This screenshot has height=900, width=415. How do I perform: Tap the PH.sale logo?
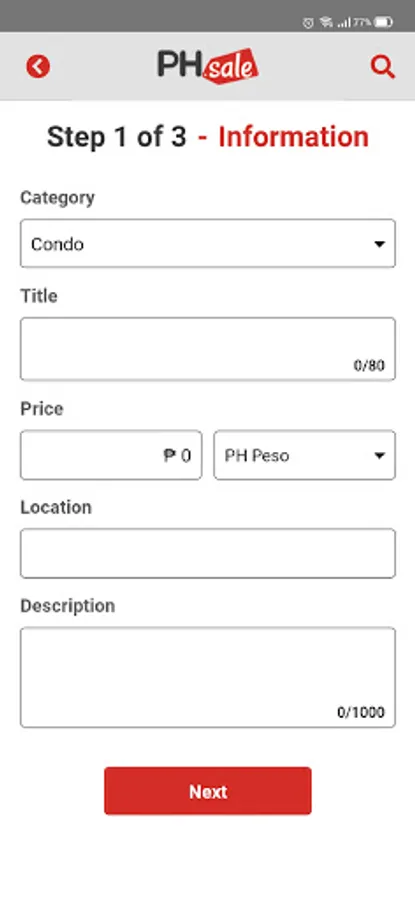click(208, 65)
